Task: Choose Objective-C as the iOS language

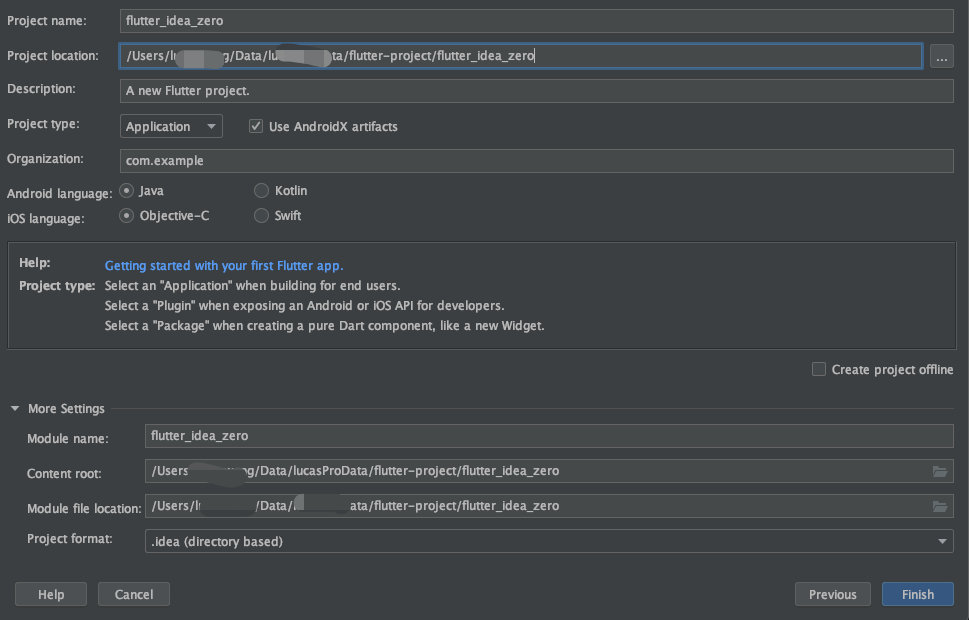Action: pyautogui.click(x=127, y=215)
